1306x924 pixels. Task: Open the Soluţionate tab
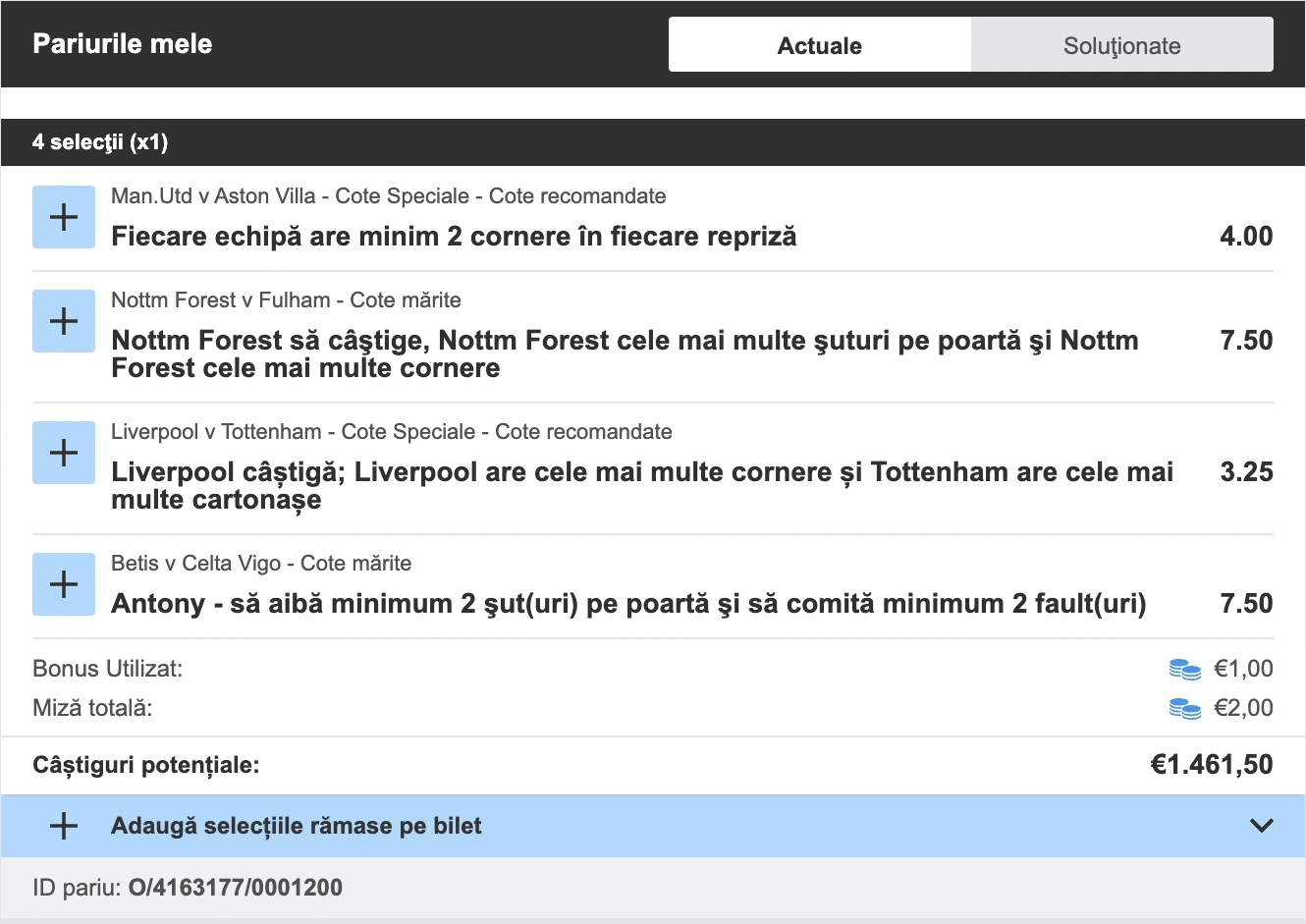point(1121,44)
